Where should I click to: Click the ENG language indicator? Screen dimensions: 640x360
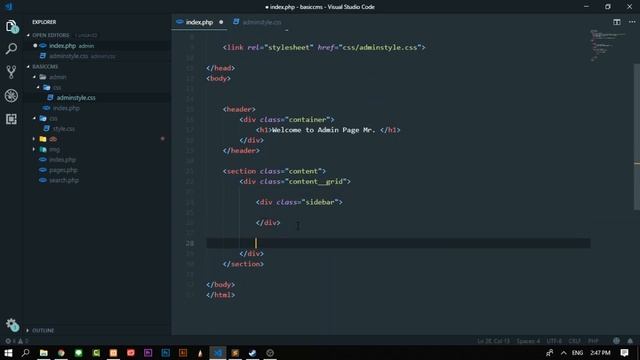point(577,353)
